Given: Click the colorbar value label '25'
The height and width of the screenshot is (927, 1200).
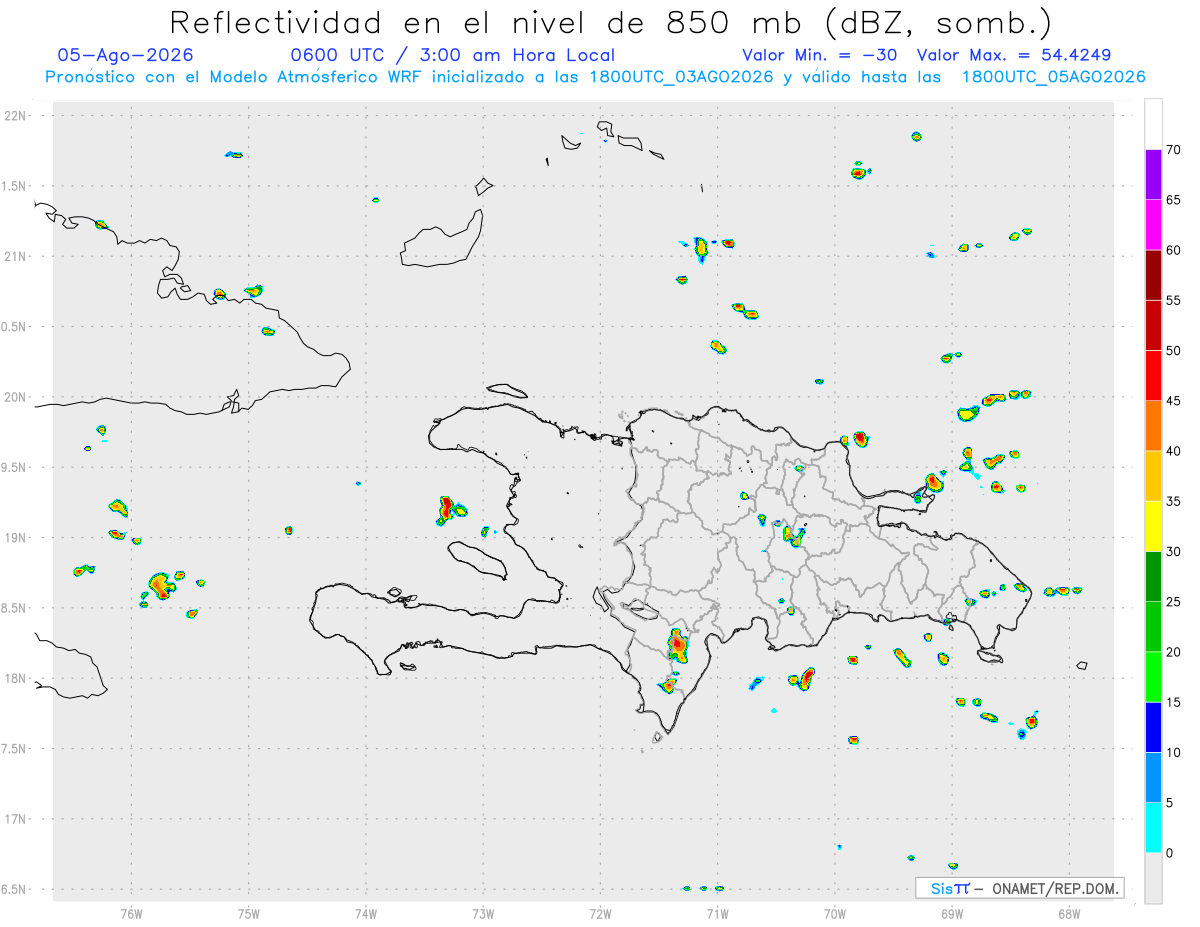Looking at the screenshot, I should coord(1173,602).
